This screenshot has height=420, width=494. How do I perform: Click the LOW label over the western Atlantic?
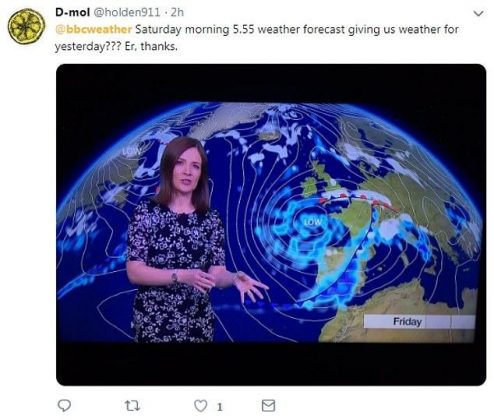132,152
